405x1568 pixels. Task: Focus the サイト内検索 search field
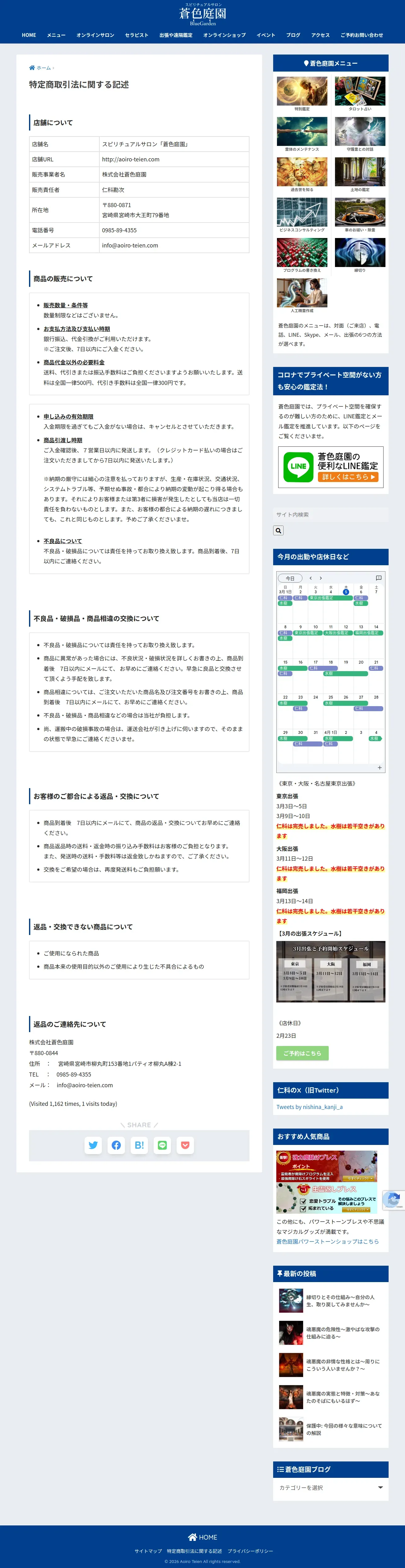pyautogui.click(x=331, y=514)
